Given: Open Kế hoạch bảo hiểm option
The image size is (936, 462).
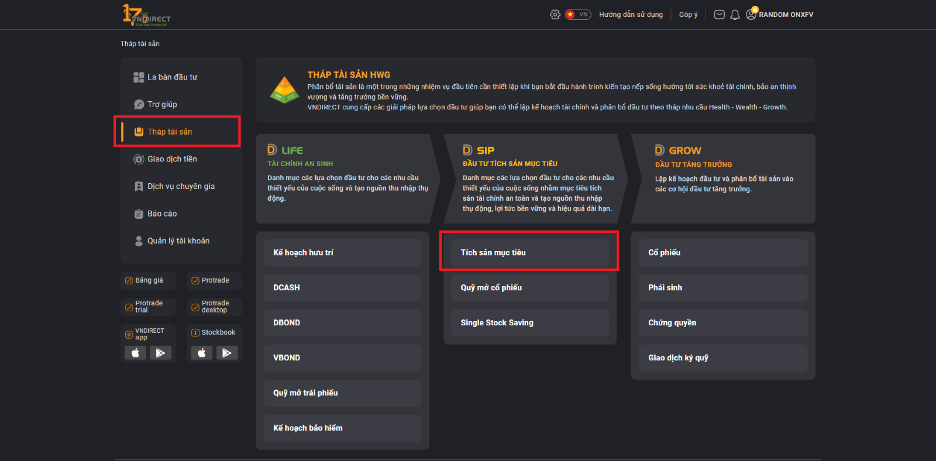Looking at the screenshot, I should (343, 428).
